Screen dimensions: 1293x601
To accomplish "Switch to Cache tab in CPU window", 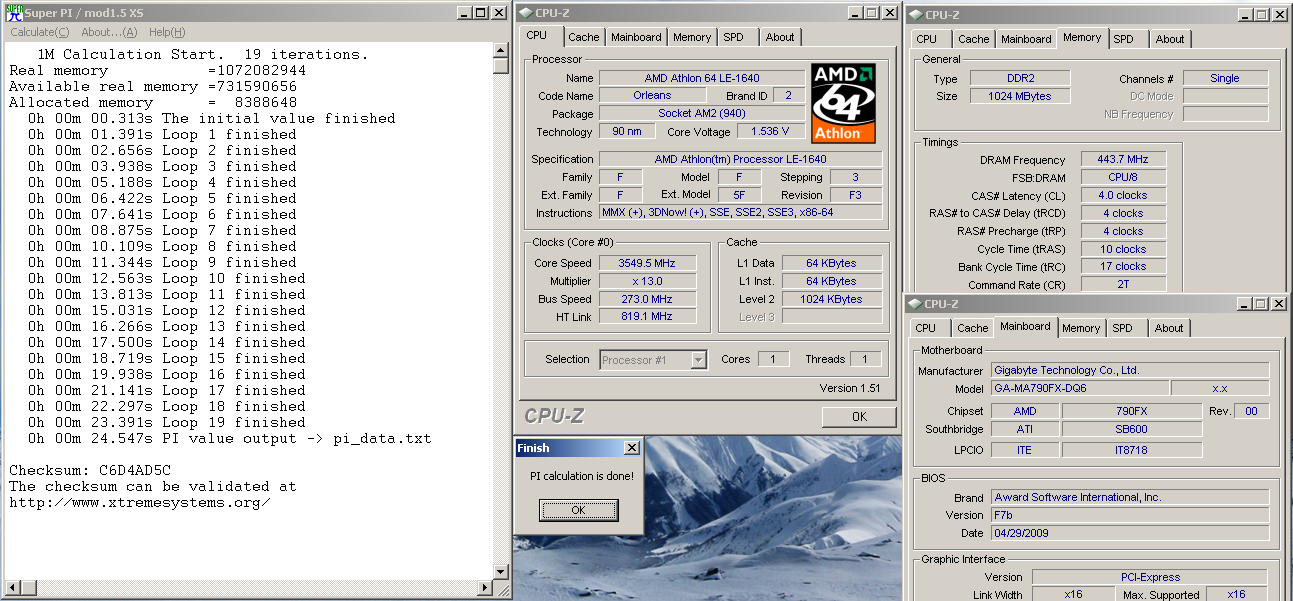I will click(x=584, y=37).
